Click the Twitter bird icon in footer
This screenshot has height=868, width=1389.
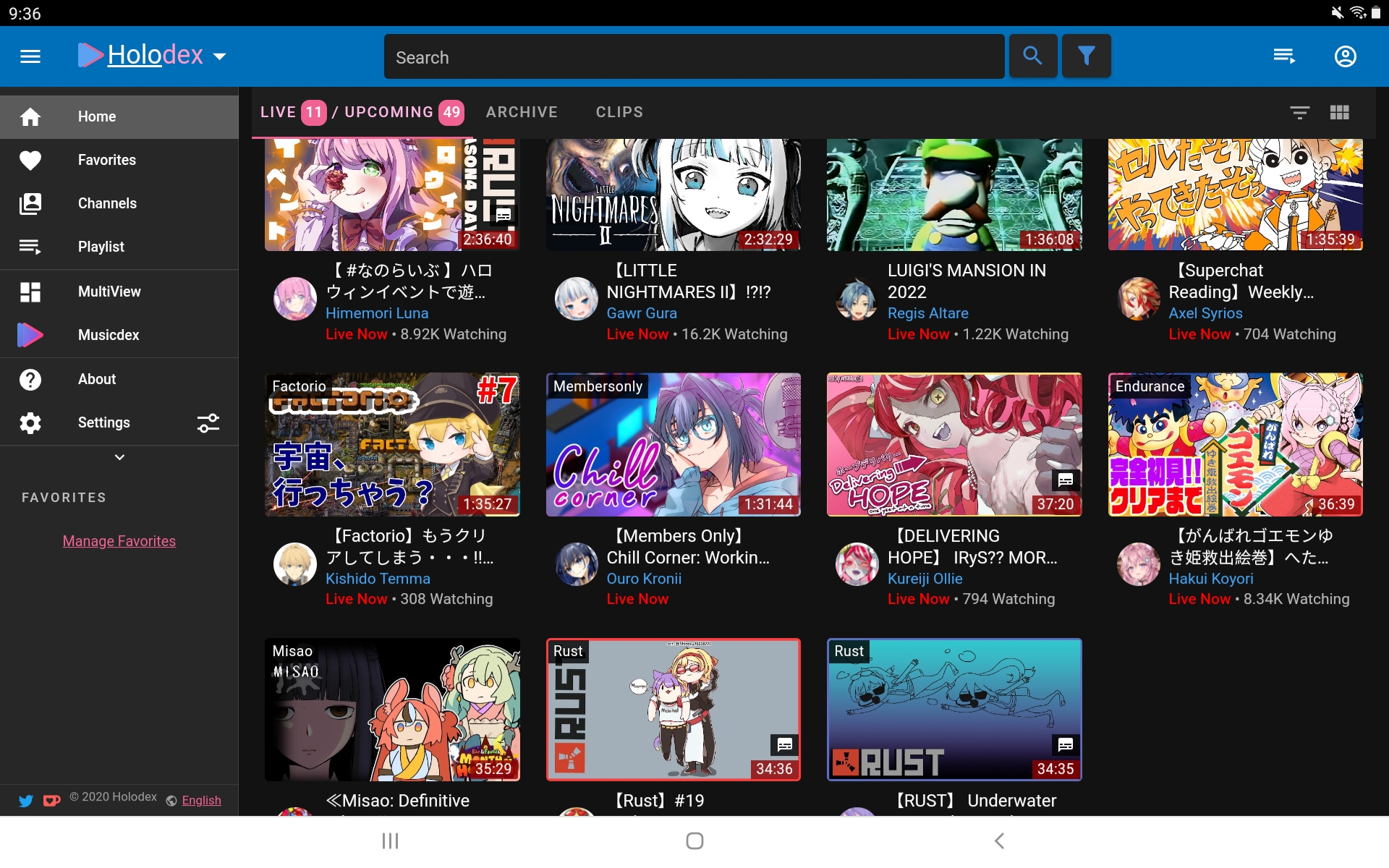[26, 801]
